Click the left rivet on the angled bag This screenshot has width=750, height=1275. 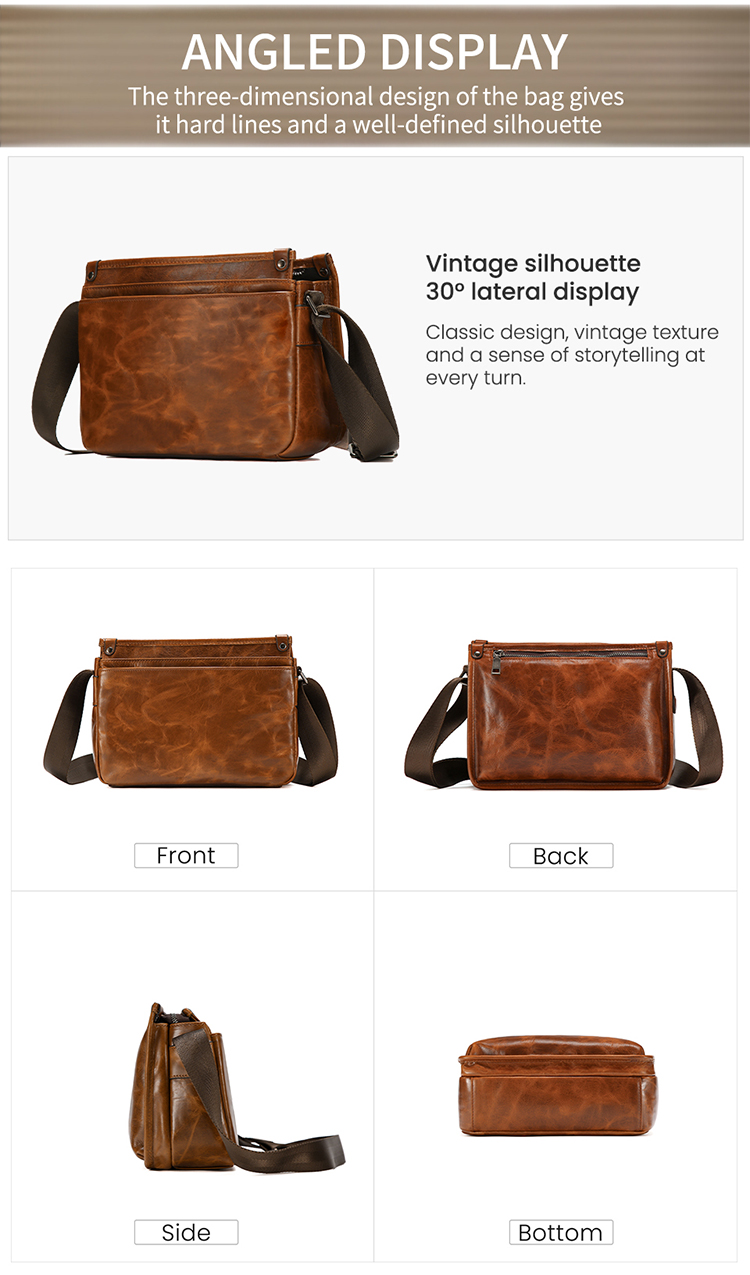[x=92, y=271]
